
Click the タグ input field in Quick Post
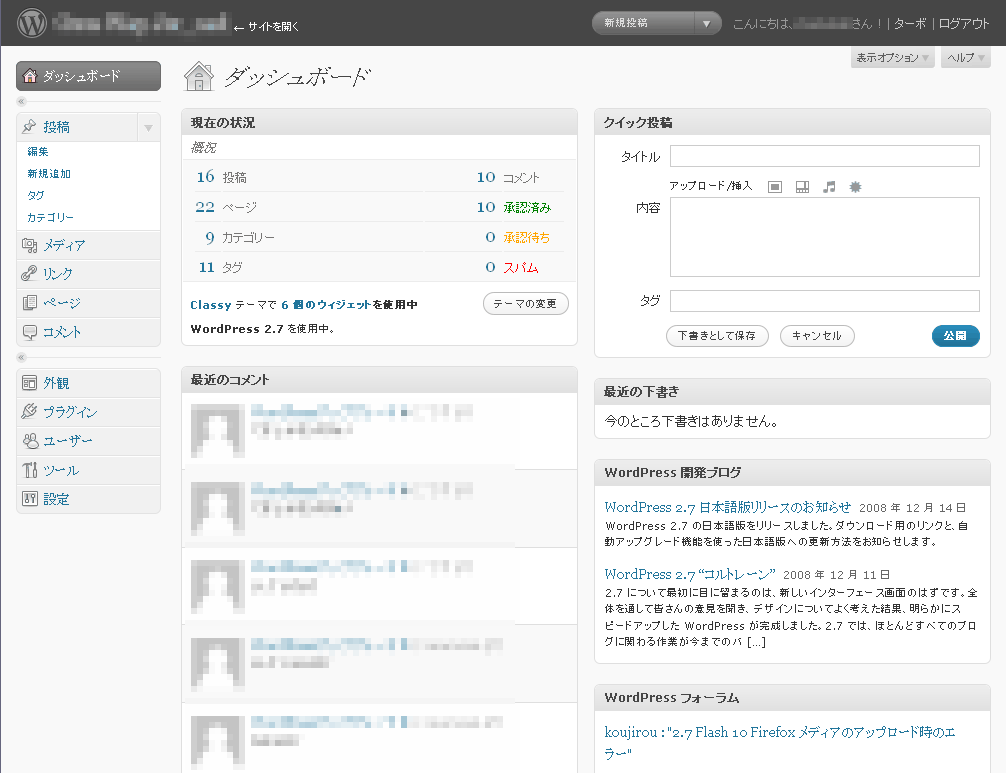(824, 301)
